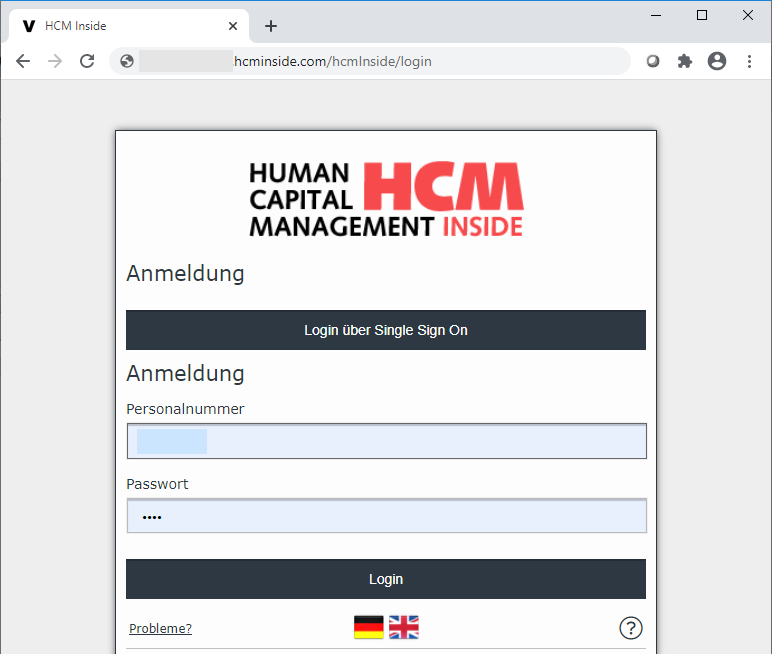
Task: Close the HCM Inside tab
Action: [x=233, y=26]
